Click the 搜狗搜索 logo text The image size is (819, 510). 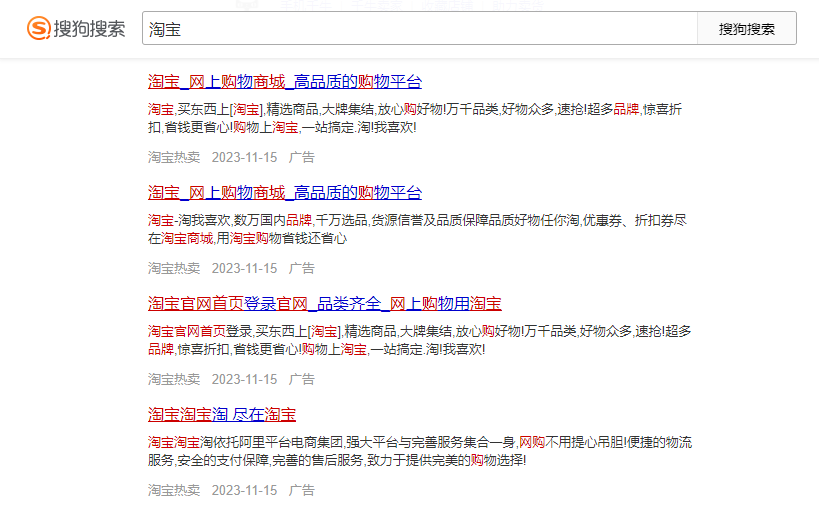coord(89,29)
